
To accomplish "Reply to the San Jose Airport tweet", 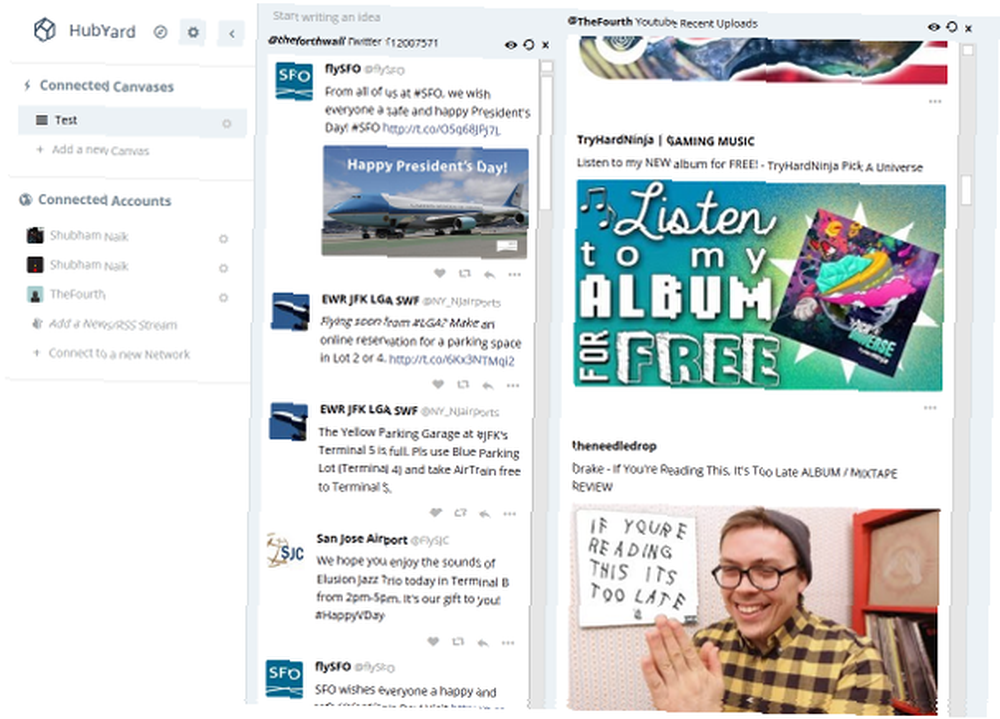I will (483, 642).
